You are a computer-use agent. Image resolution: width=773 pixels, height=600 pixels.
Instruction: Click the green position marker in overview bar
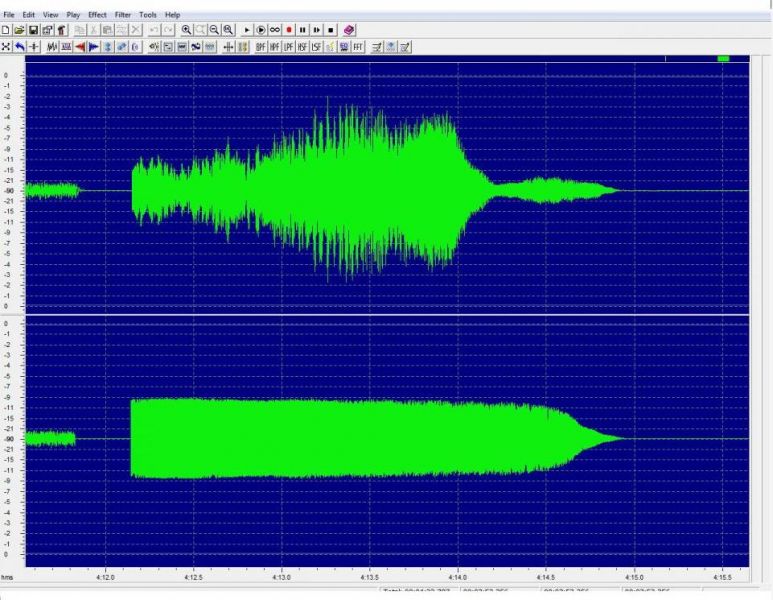[x=723, y=59]
